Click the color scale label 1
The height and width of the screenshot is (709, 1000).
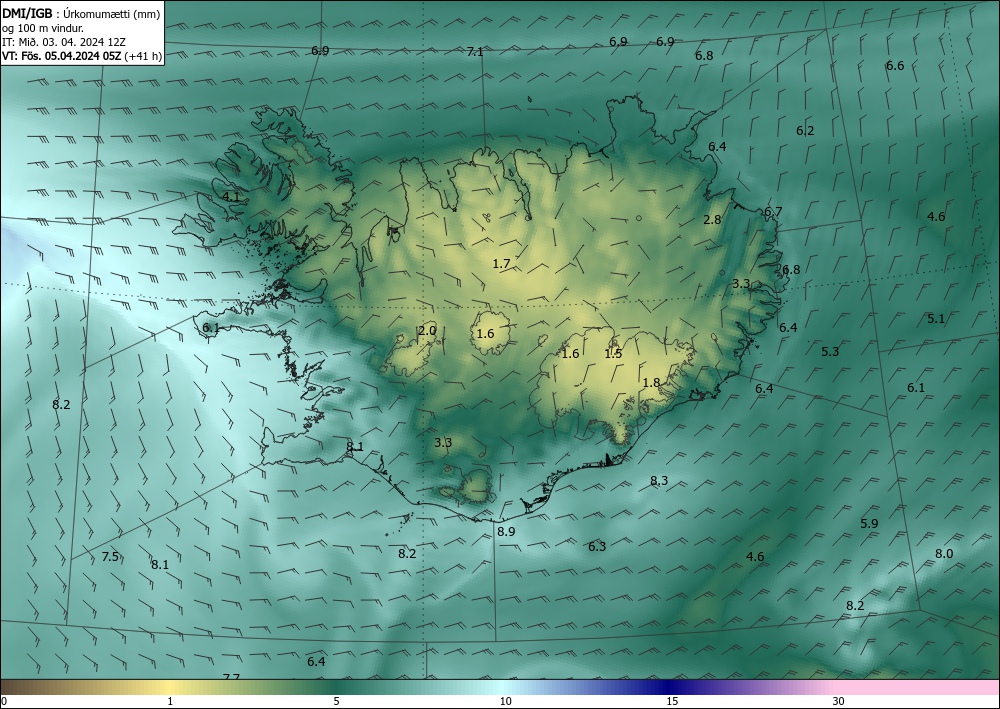pos(170,702)
